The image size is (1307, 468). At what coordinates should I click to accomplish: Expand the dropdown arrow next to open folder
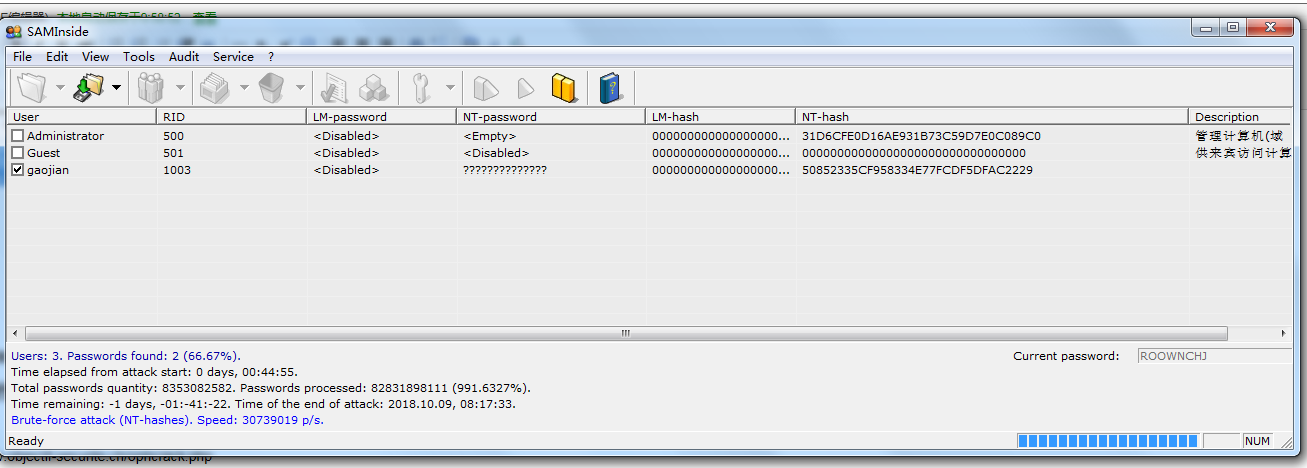pyautogui.click(x=60, y=88)
